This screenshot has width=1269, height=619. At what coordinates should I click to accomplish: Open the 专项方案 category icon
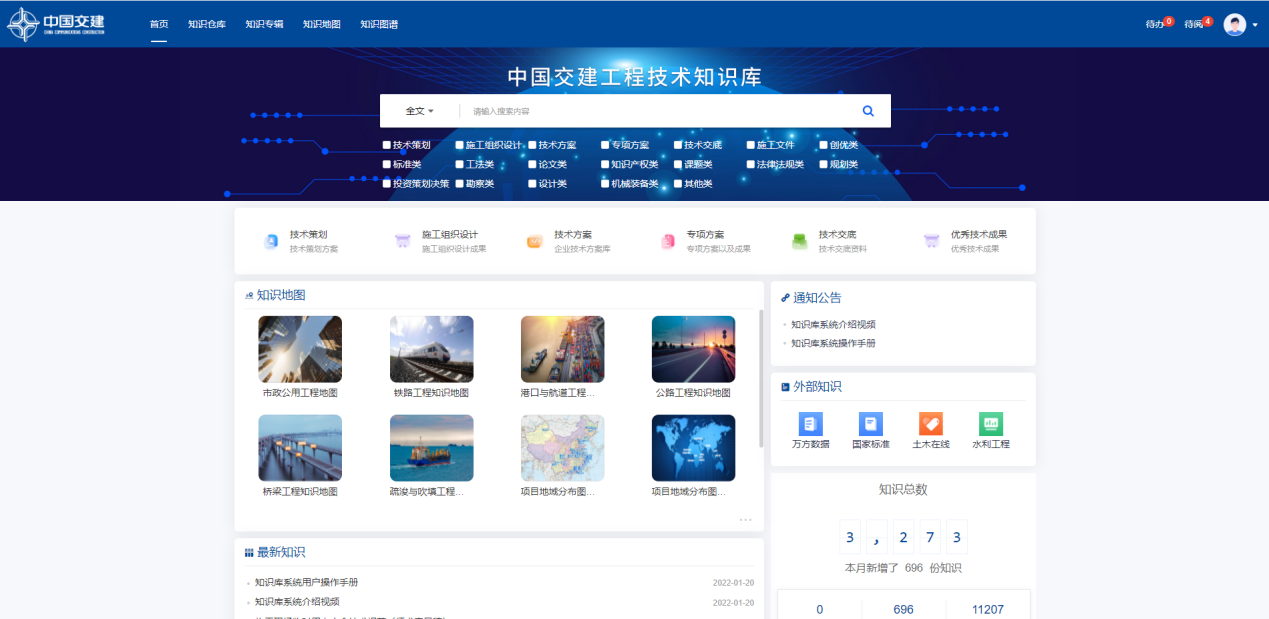(668, 241)
